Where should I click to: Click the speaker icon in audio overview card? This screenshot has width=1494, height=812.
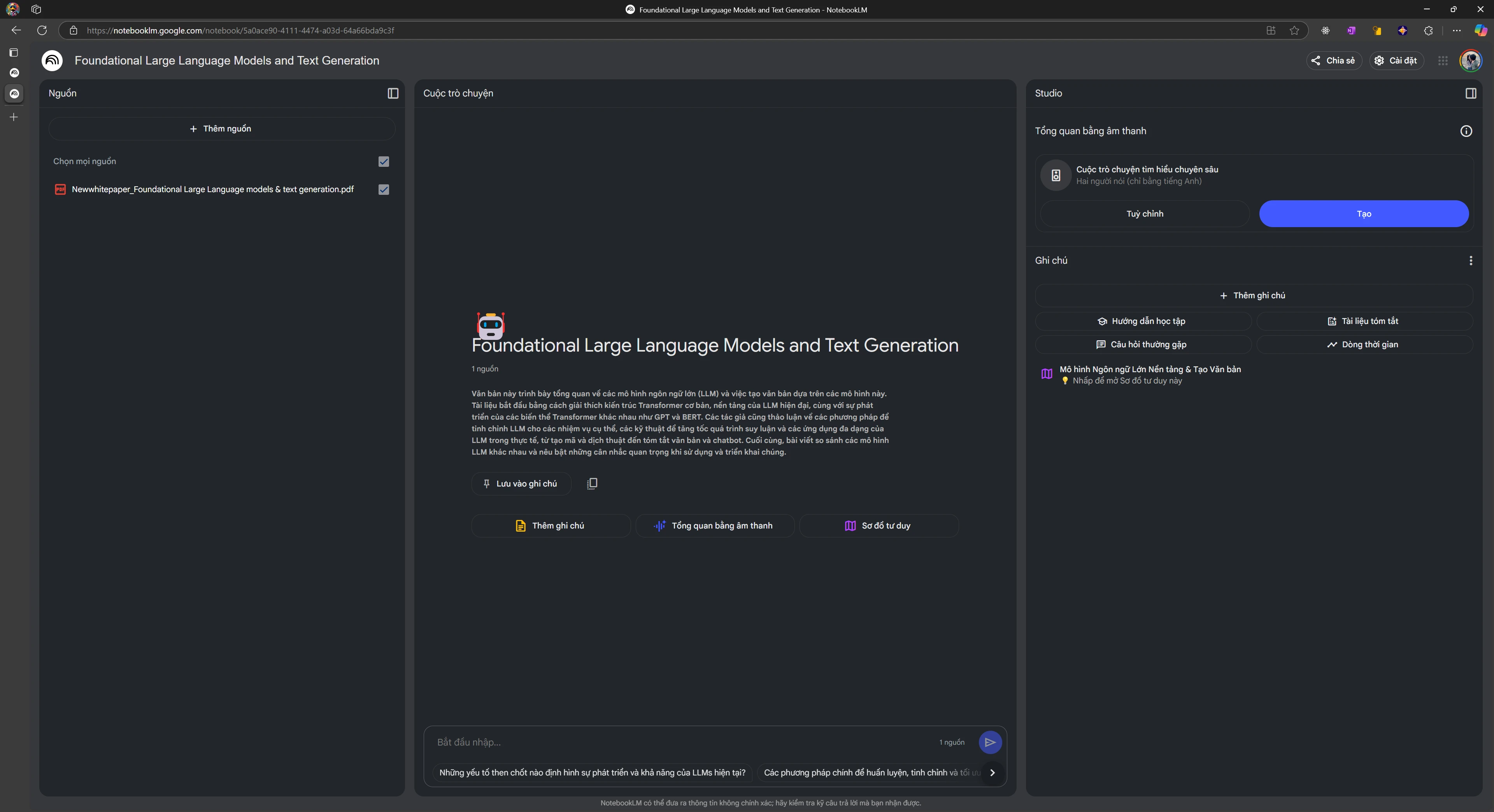(1056, 175)
